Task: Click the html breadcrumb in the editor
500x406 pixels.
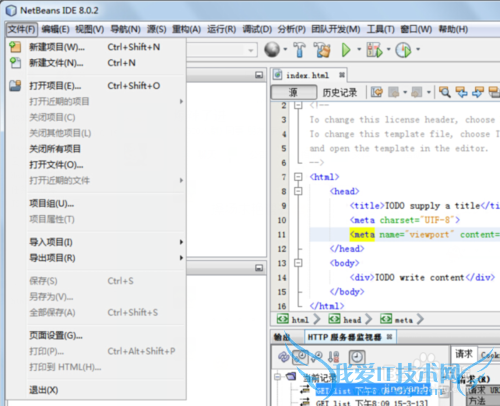Action: pos(295,320)
